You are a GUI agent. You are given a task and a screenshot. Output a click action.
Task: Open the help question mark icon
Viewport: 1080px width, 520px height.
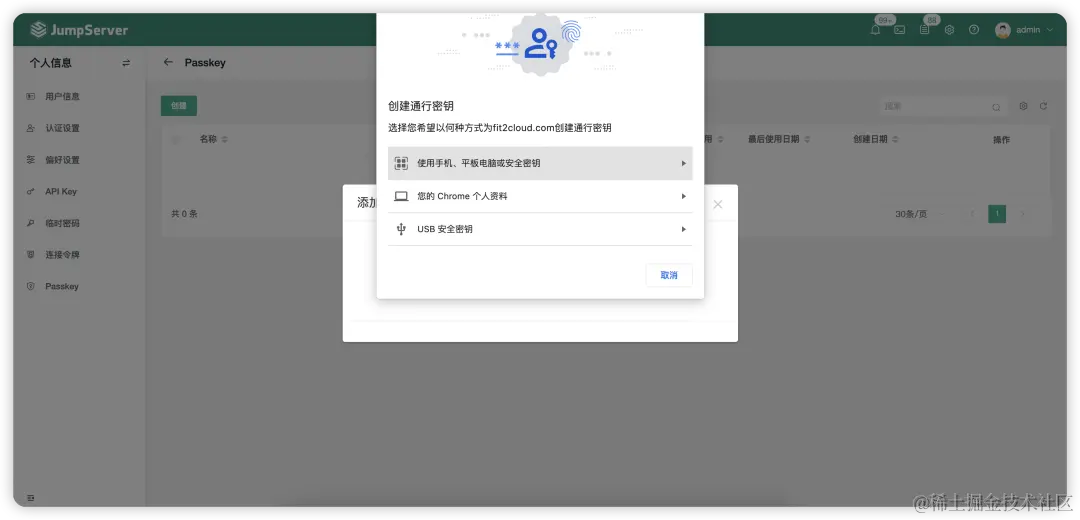[x=974, y=30]
